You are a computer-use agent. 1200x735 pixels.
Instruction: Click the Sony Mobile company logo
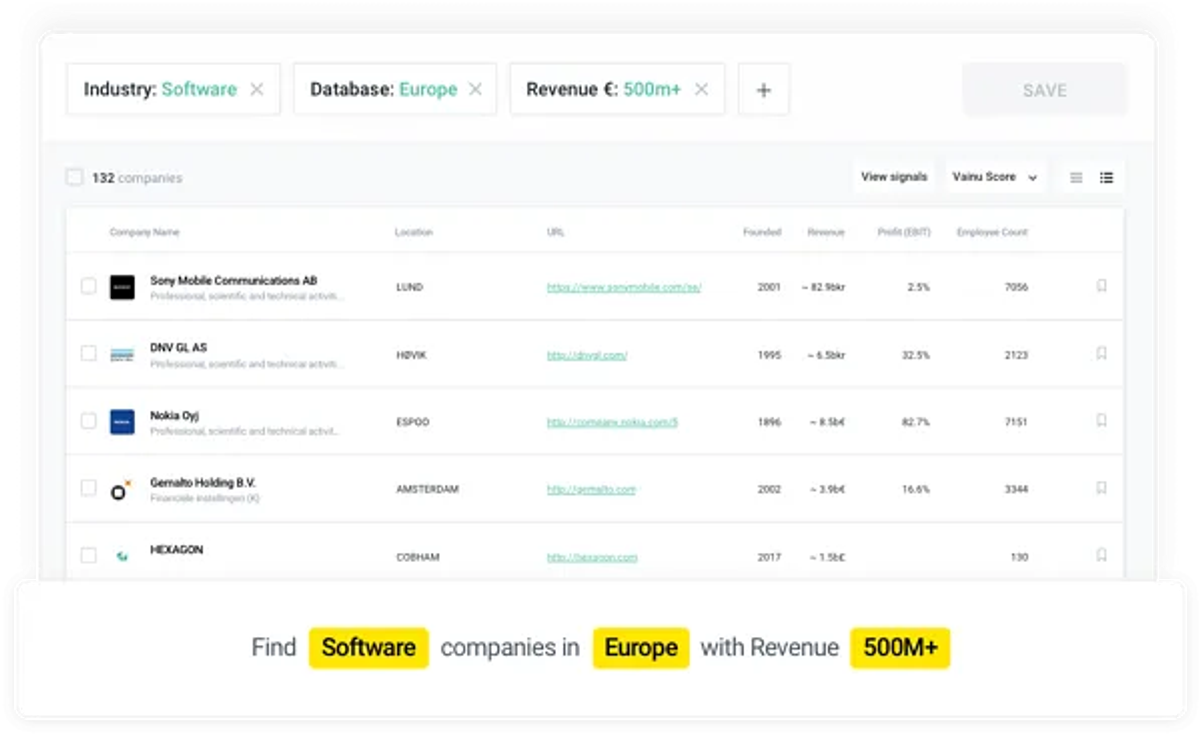pyautogui.click(x=122, y=287)
